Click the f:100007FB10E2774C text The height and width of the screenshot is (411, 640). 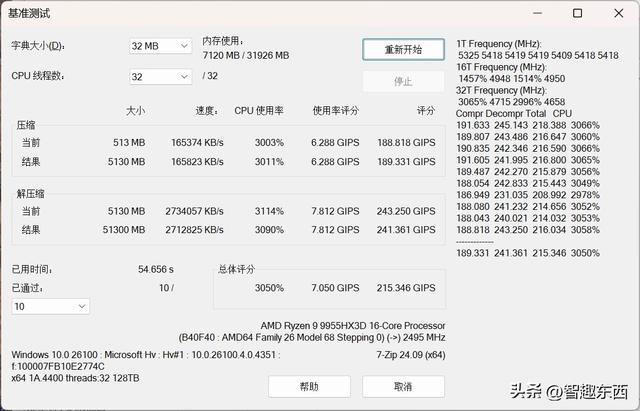58,367
